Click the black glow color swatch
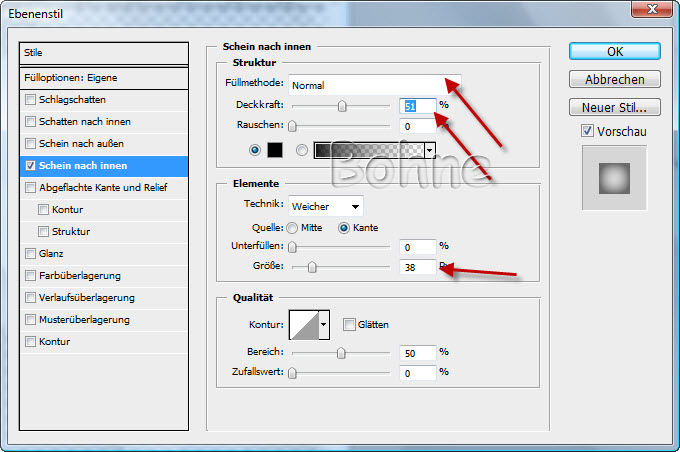680x452 pixels. point(275,150)
